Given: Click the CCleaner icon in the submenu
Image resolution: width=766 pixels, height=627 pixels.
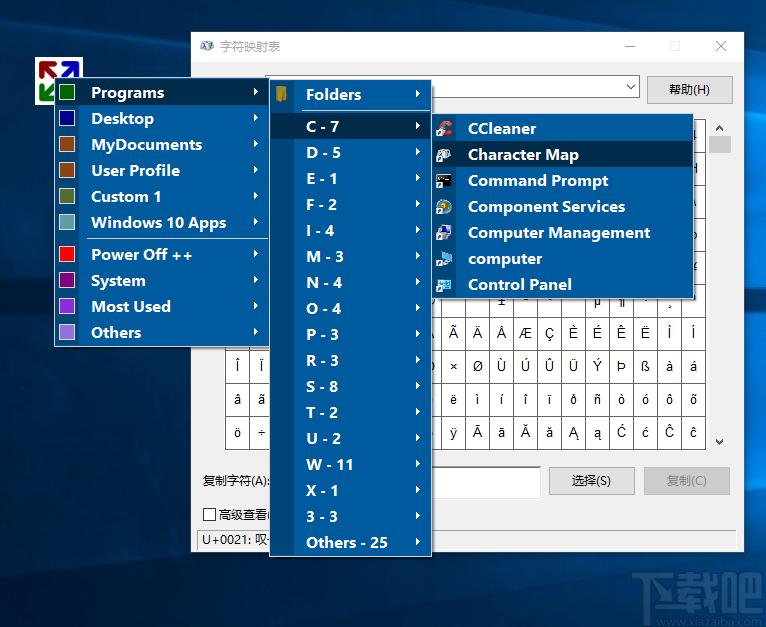Looking at the screenshot, I should (444, 129).
